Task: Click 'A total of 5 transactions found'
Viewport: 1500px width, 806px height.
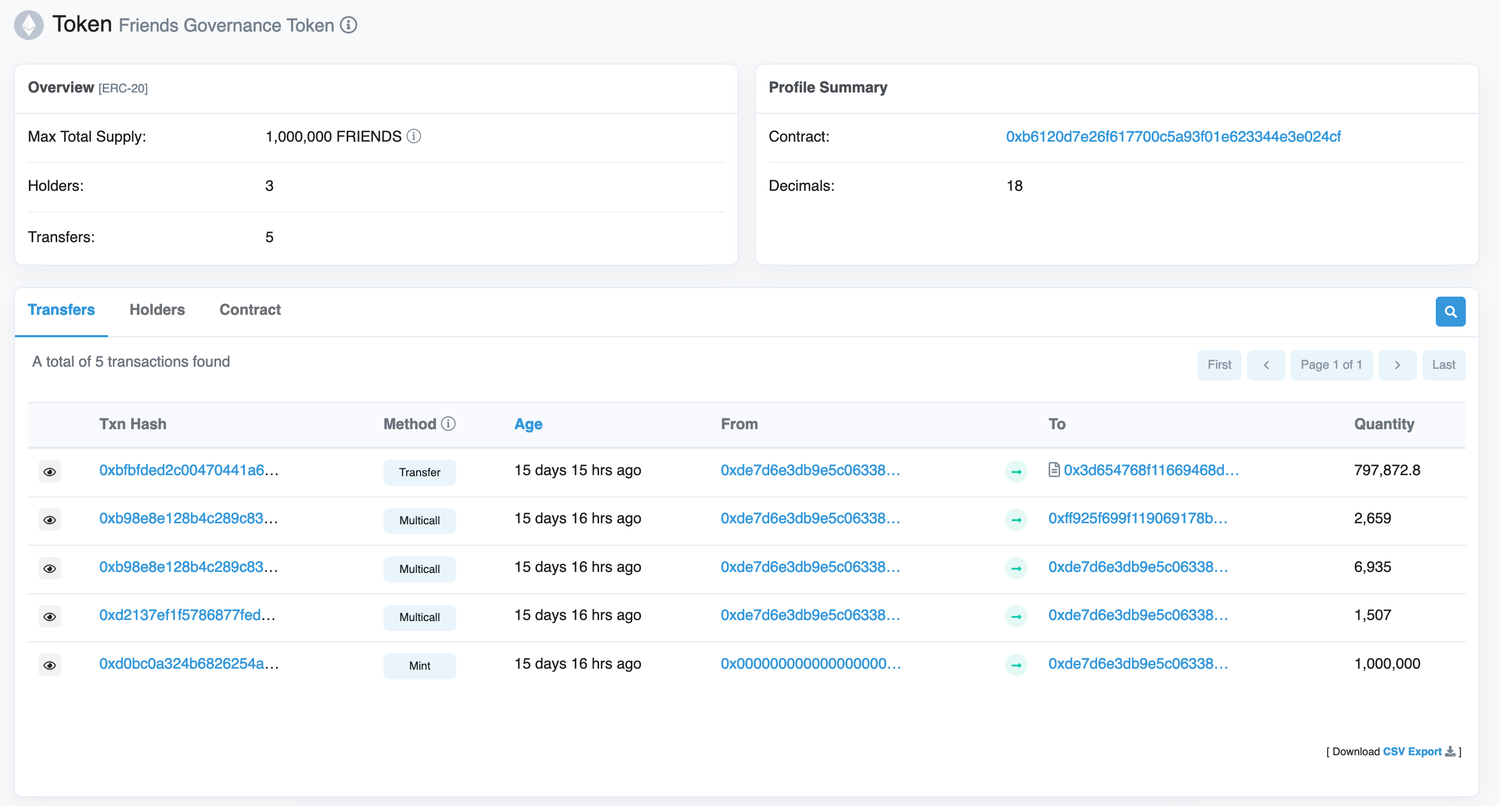Action: click(131, 362)
